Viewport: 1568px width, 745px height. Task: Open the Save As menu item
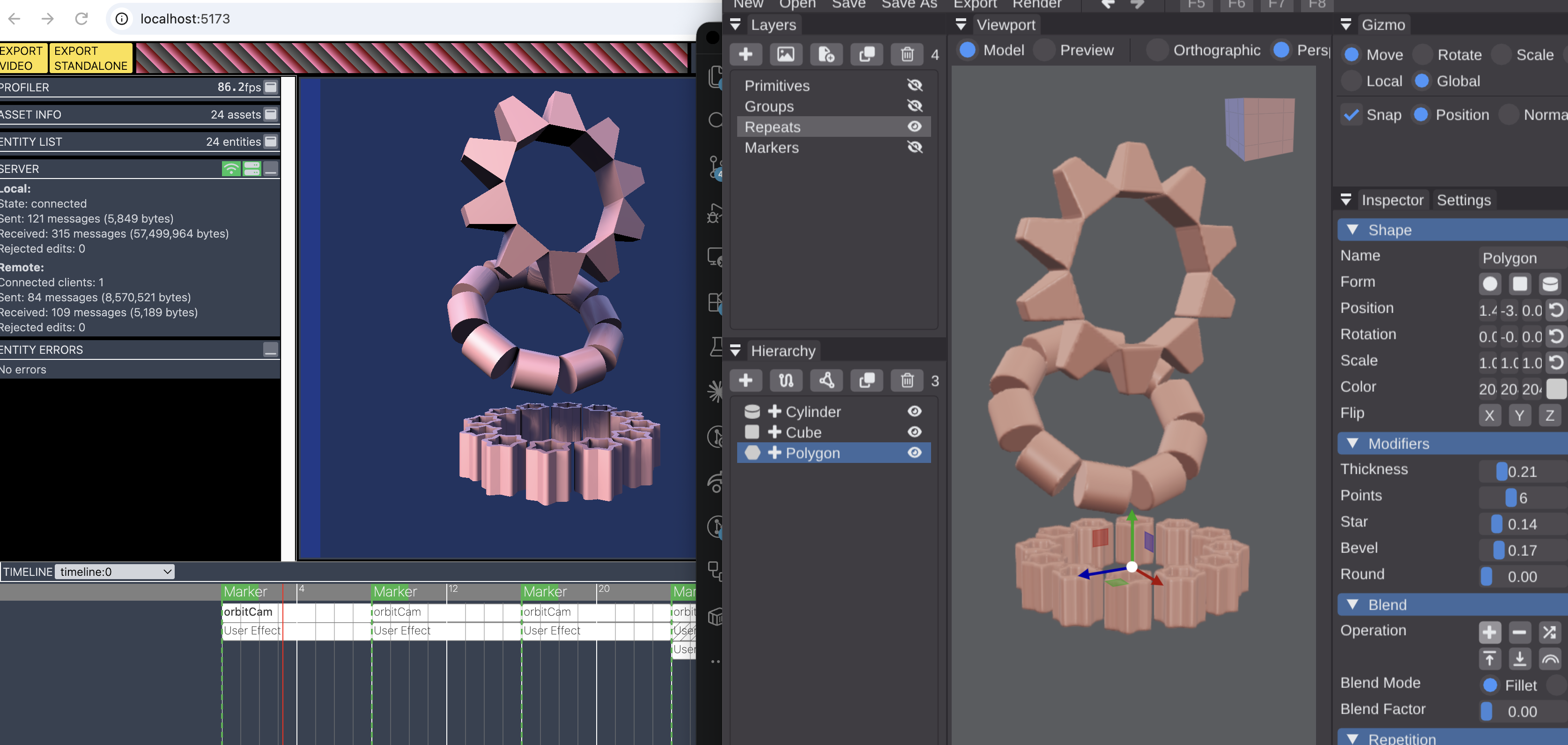pos(909,5)
